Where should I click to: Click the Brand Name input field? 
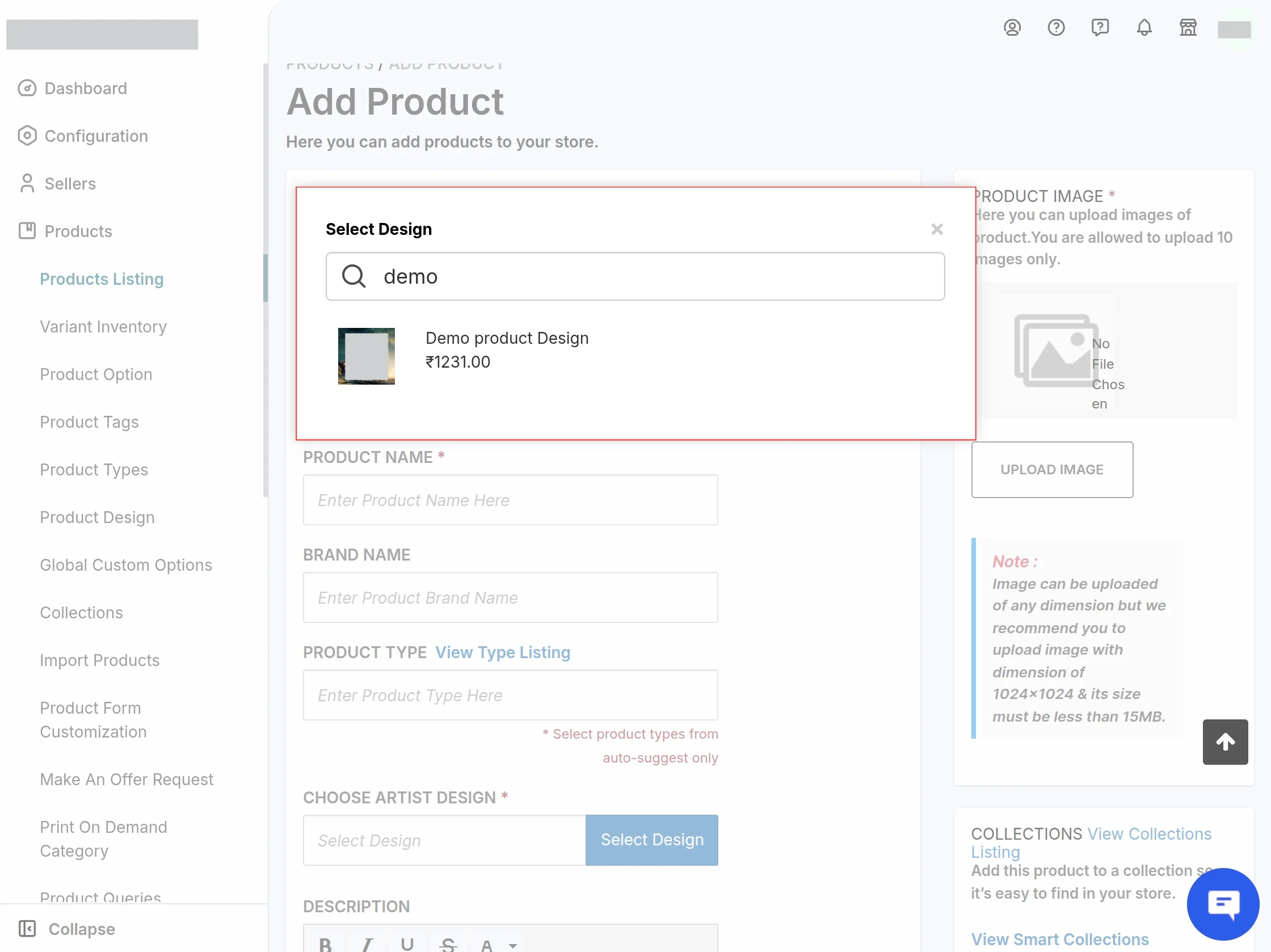(x=510, y=597)
